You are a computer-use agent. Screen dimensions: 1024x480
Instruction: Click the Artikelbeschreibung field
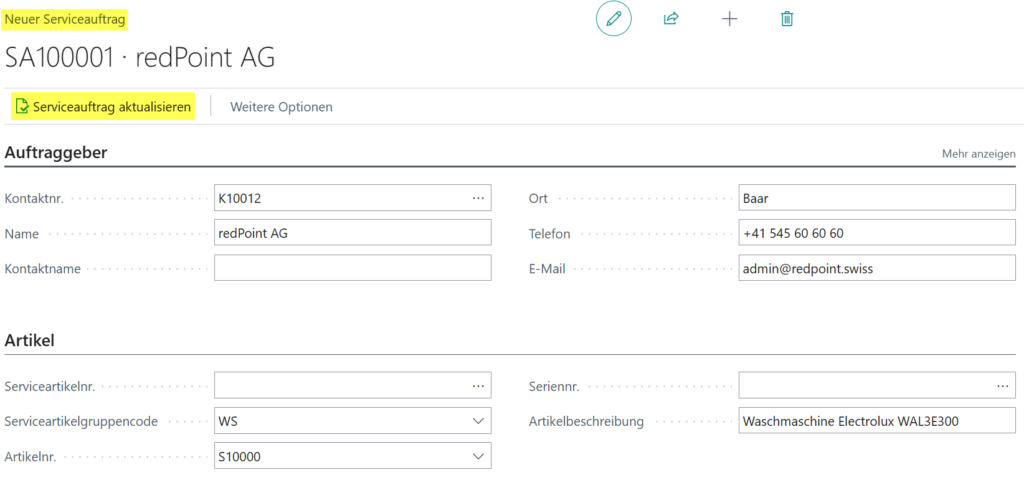(x=877, y=421)
